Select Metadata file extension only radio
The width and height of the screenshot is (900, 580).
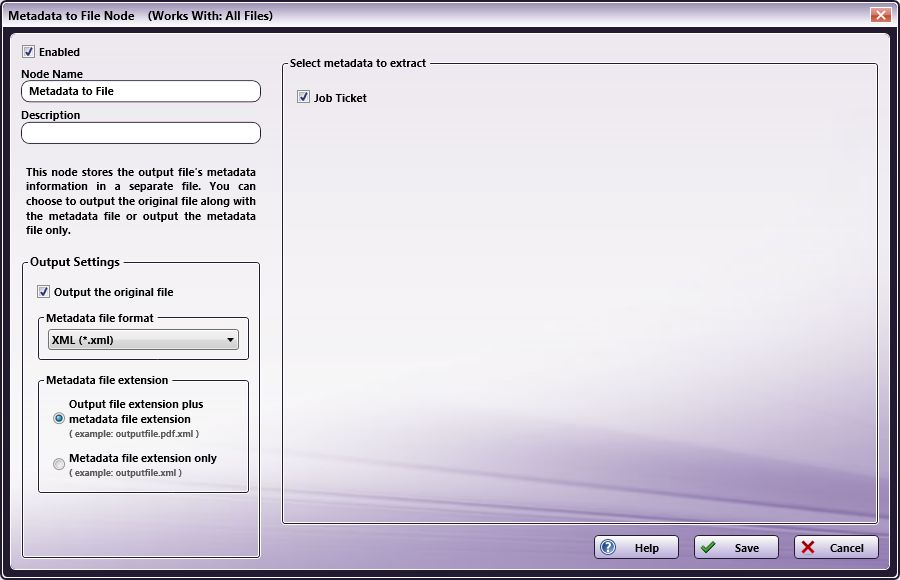(x=59, y=464)
